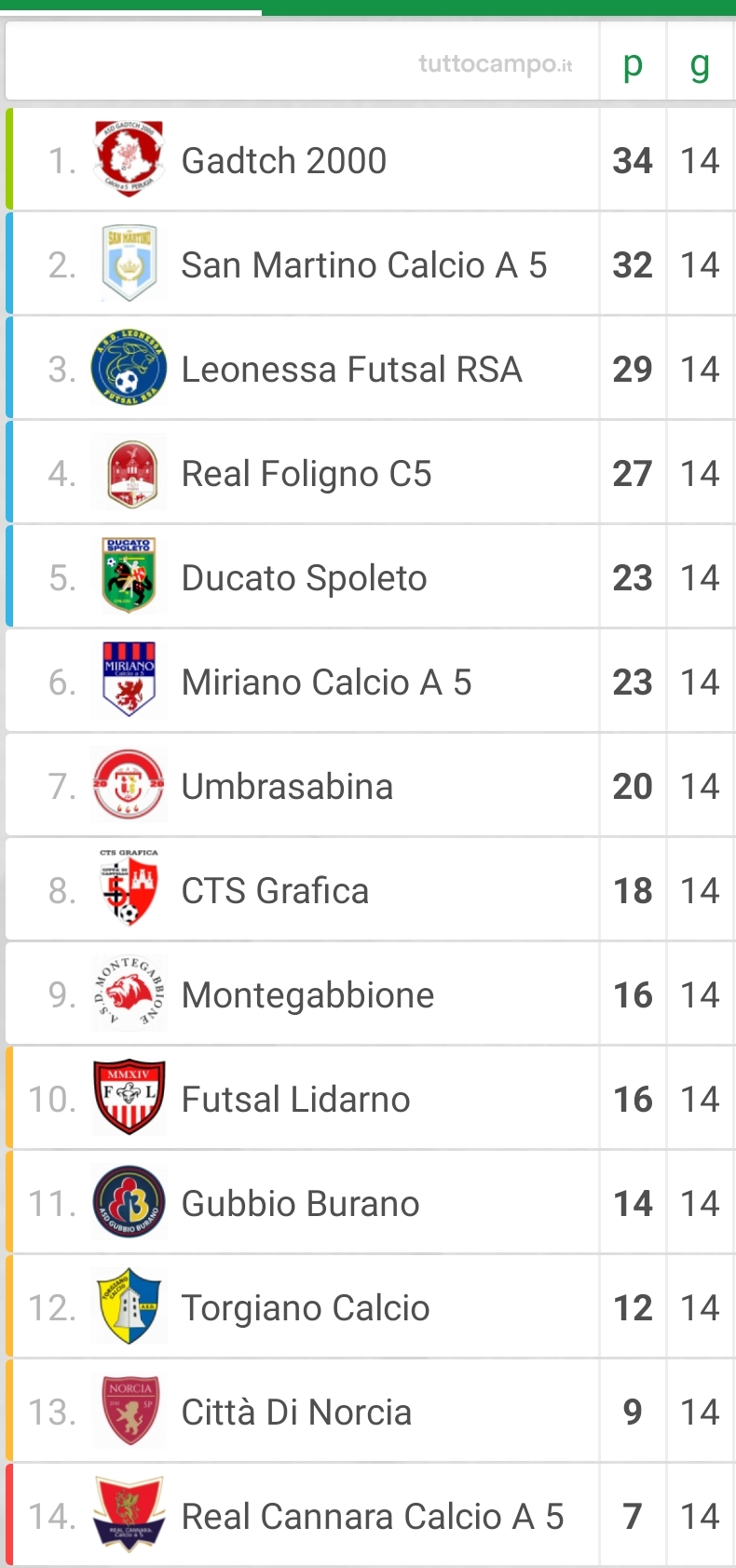The width and height of the screenshot is (736, 1568).
Task: Open the Città Di Norcia team name
Action: point(296,1413)
